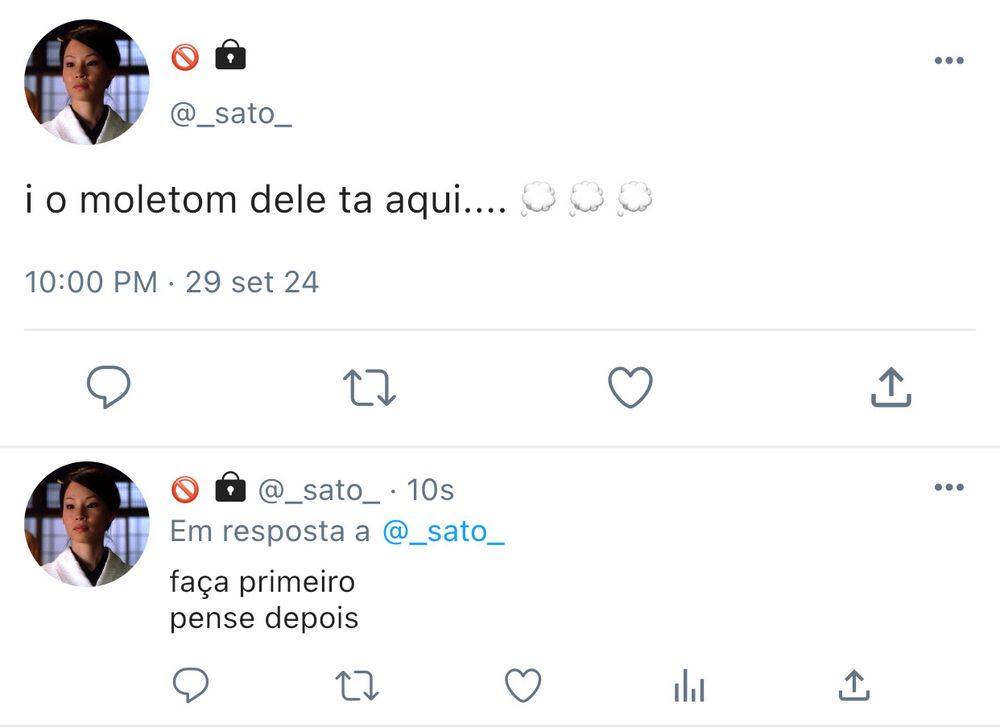
Task: Click the @_sato_ handle under main tweet header
Action: pos(230,113)
